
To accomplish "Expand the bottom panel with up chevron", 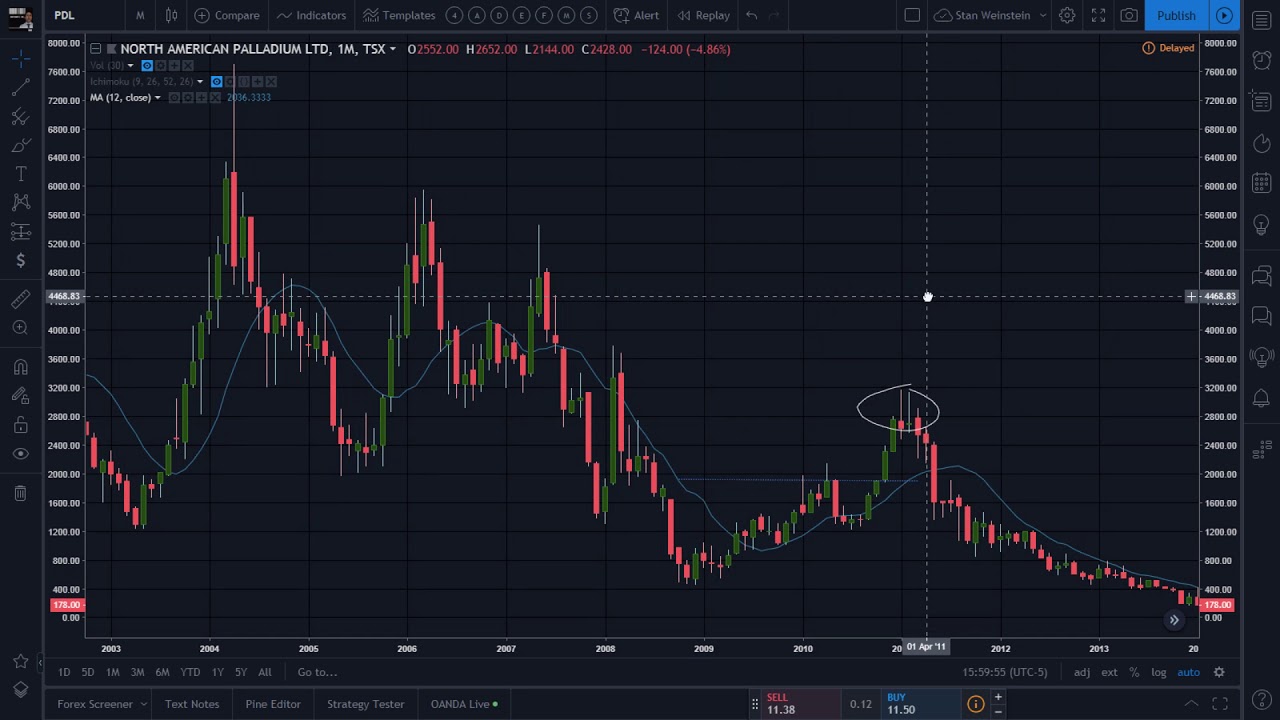I will click(1191, 704).
